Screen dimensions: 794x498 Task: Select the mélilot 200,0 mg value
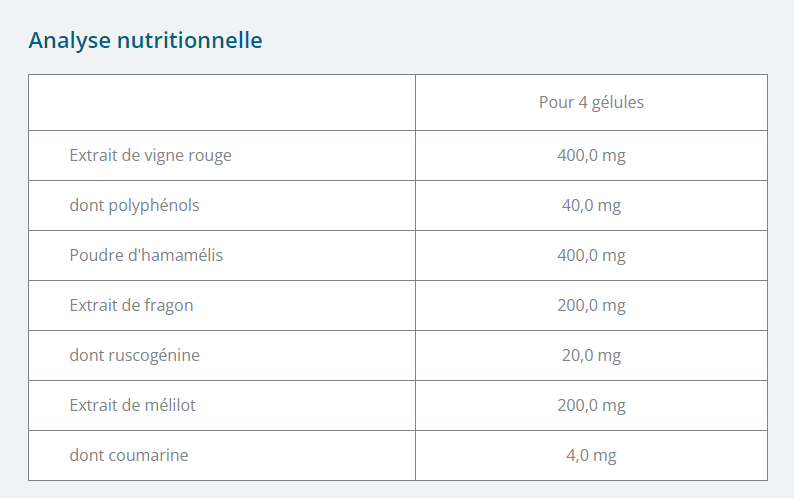(x=591, y=405)
